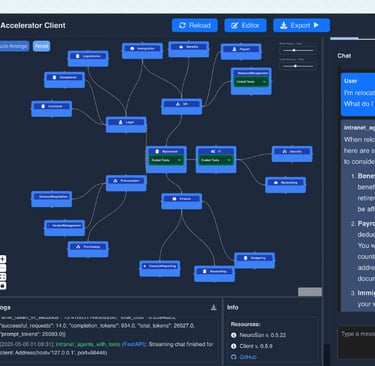Image resolution: width=375 pixels, height=366 pixels.
Task: Select the Purchasing node icon
Action: tap(78, 247)
